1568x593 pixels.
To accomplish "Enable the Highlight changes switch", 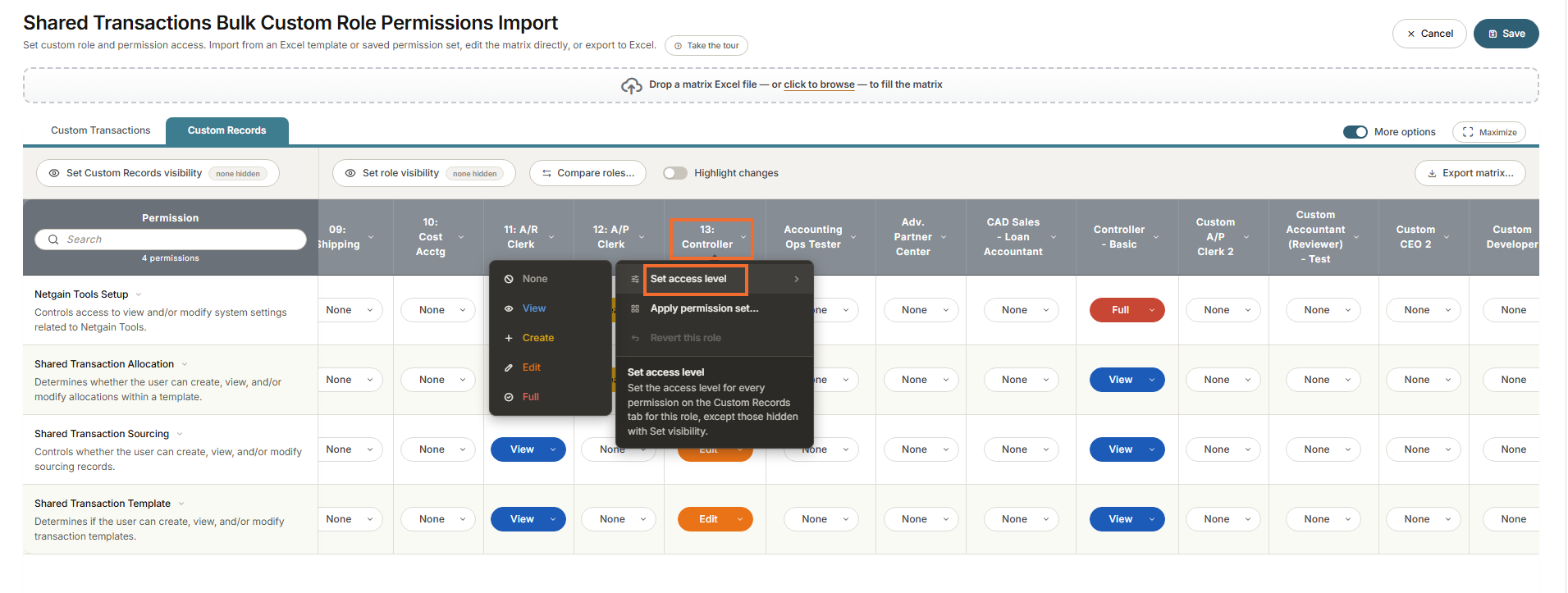I will tap(675, 173).
